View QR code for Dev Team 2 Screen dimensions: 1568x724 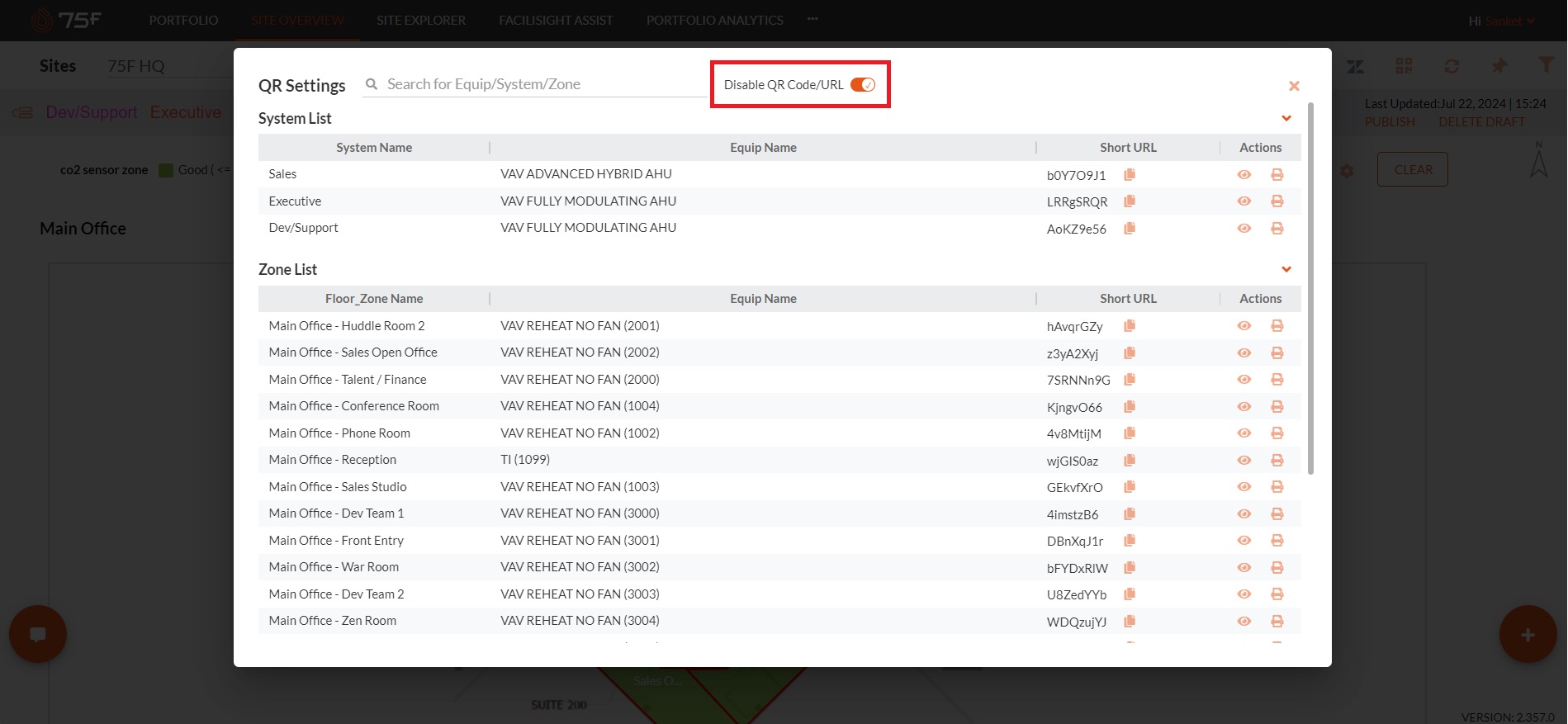1244,594
